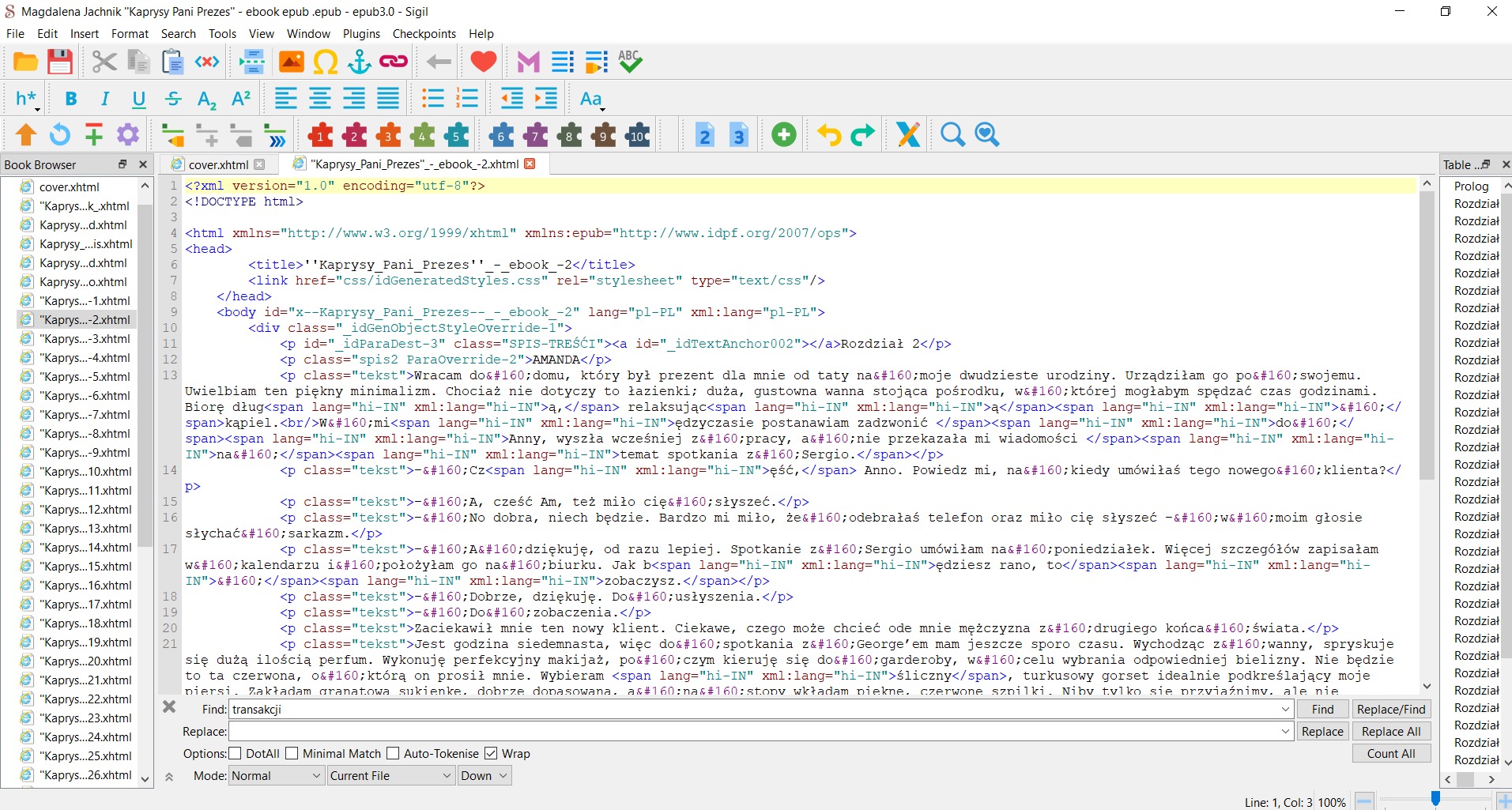This screenshot has height=810, width=1512.
Task: Expand the Current File scope dropdown
Action: point(390,776)
